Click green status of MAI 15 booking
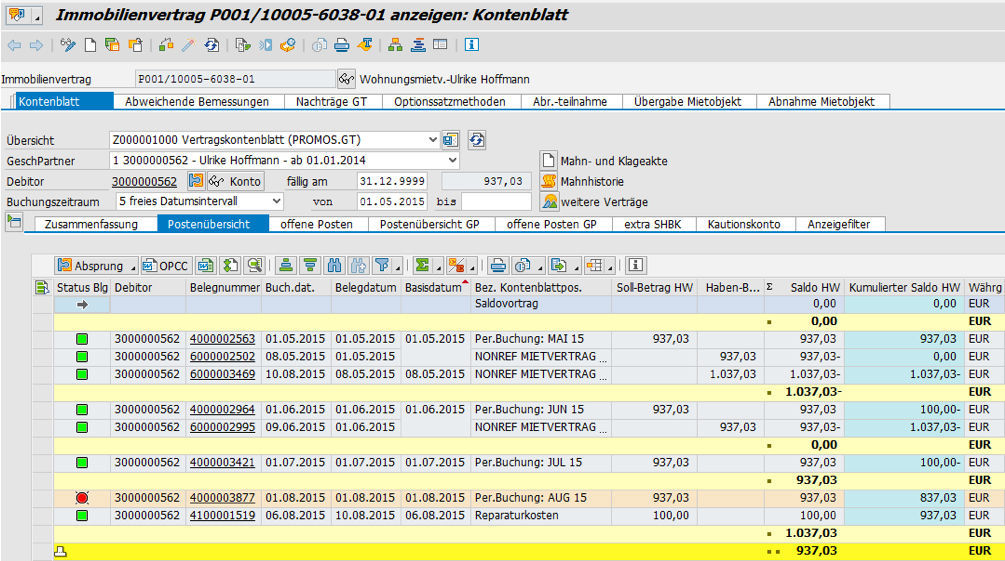The image size is (1005, 561). [x=81, y=339]
